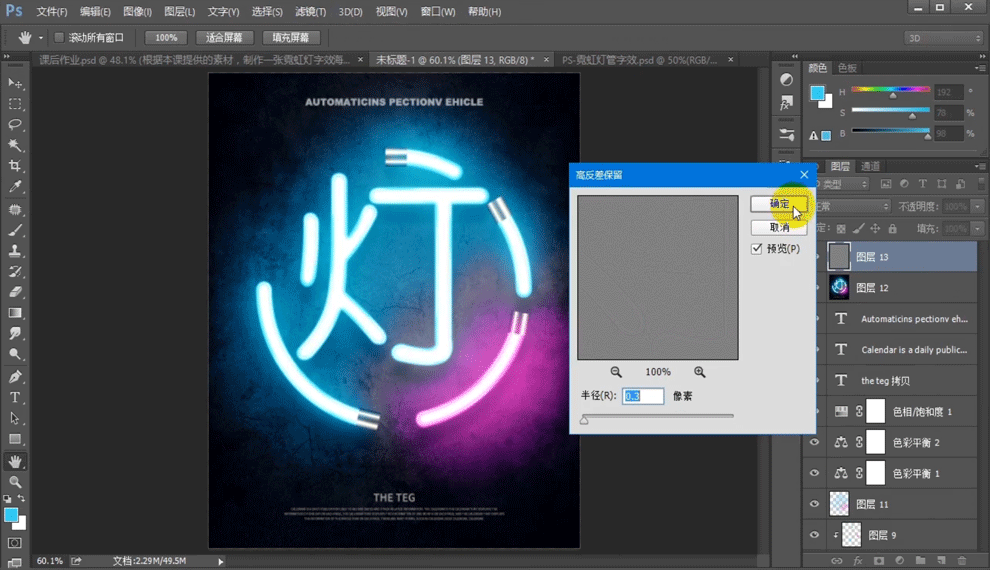
Task: Hide the 图层 11 layer via eye icon
Action: (x=814, y=504)
